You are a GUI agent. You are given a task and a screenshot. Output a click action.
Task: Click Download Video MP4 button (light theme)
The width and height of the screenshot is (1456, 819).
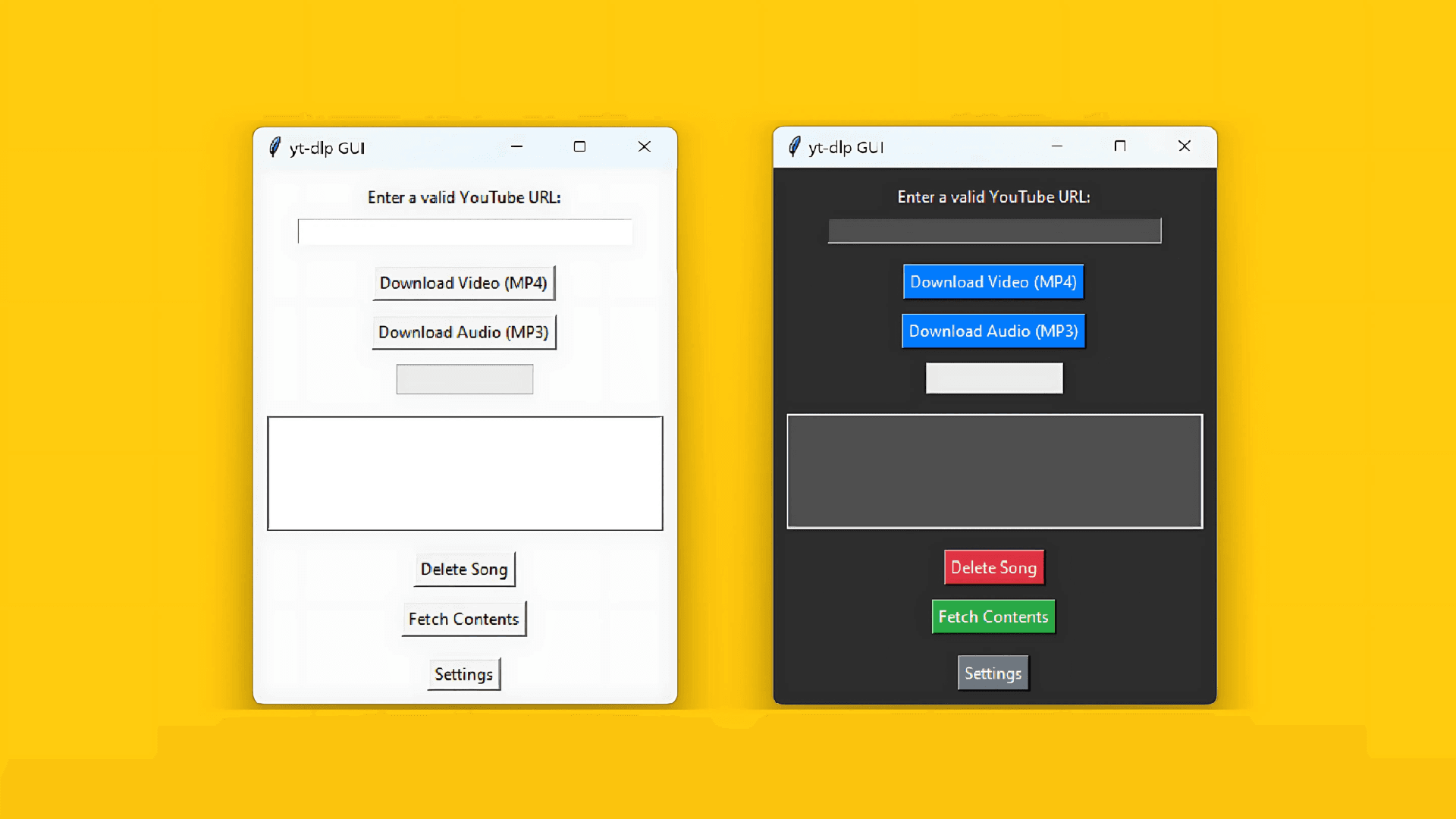(463, 282)
